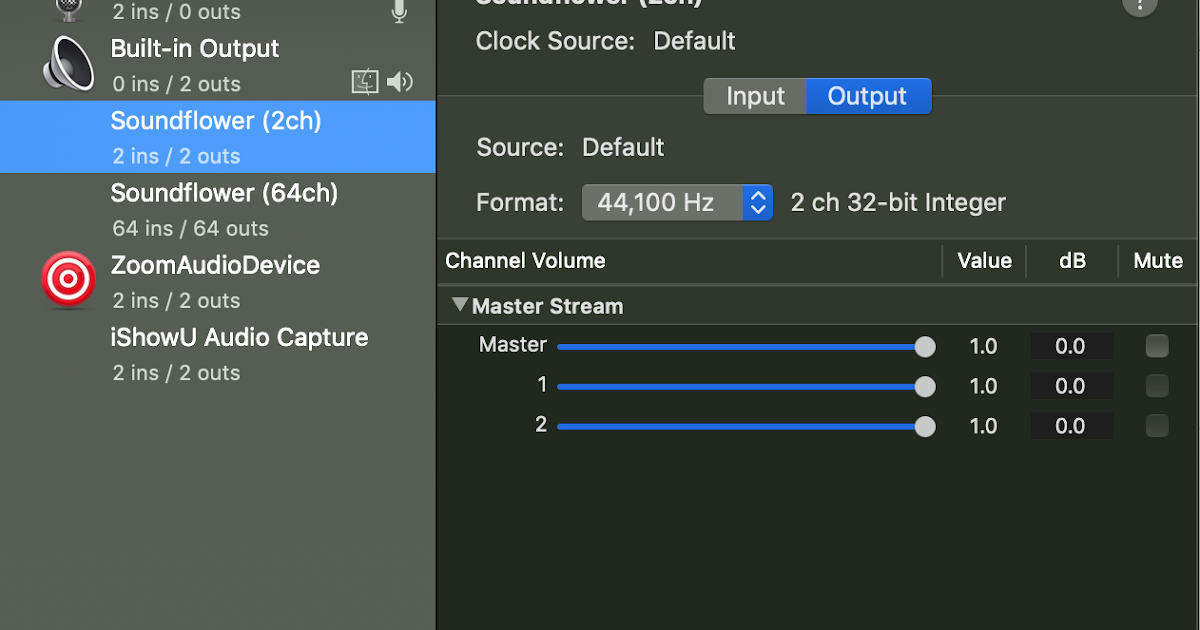This screenshot has width=1200, height=630.
Task: Collapse the Master Stream section
Action: [460, 306]
